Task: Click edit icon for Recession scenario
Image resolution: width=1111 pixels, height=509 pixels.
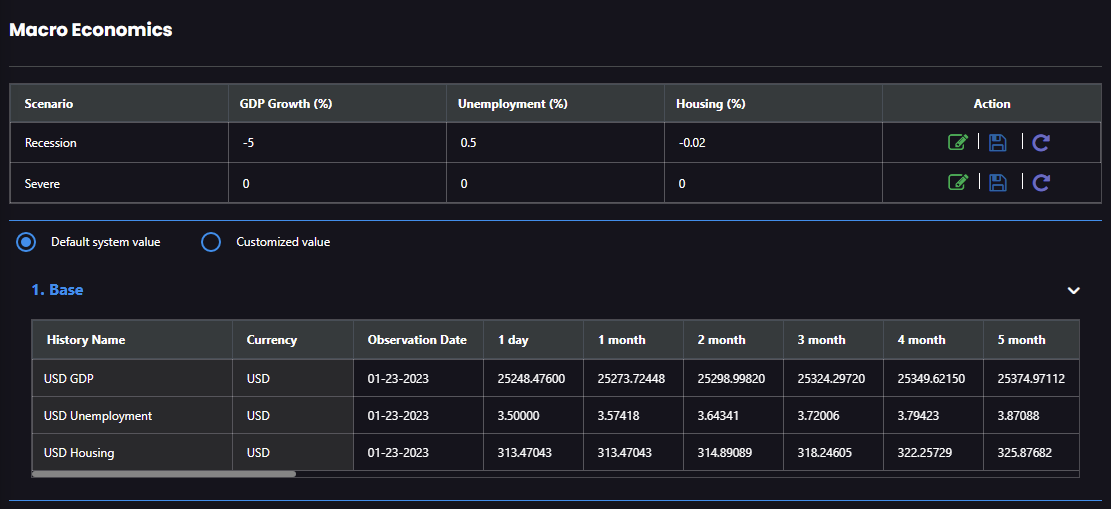Action: click(x=957, y=142)
